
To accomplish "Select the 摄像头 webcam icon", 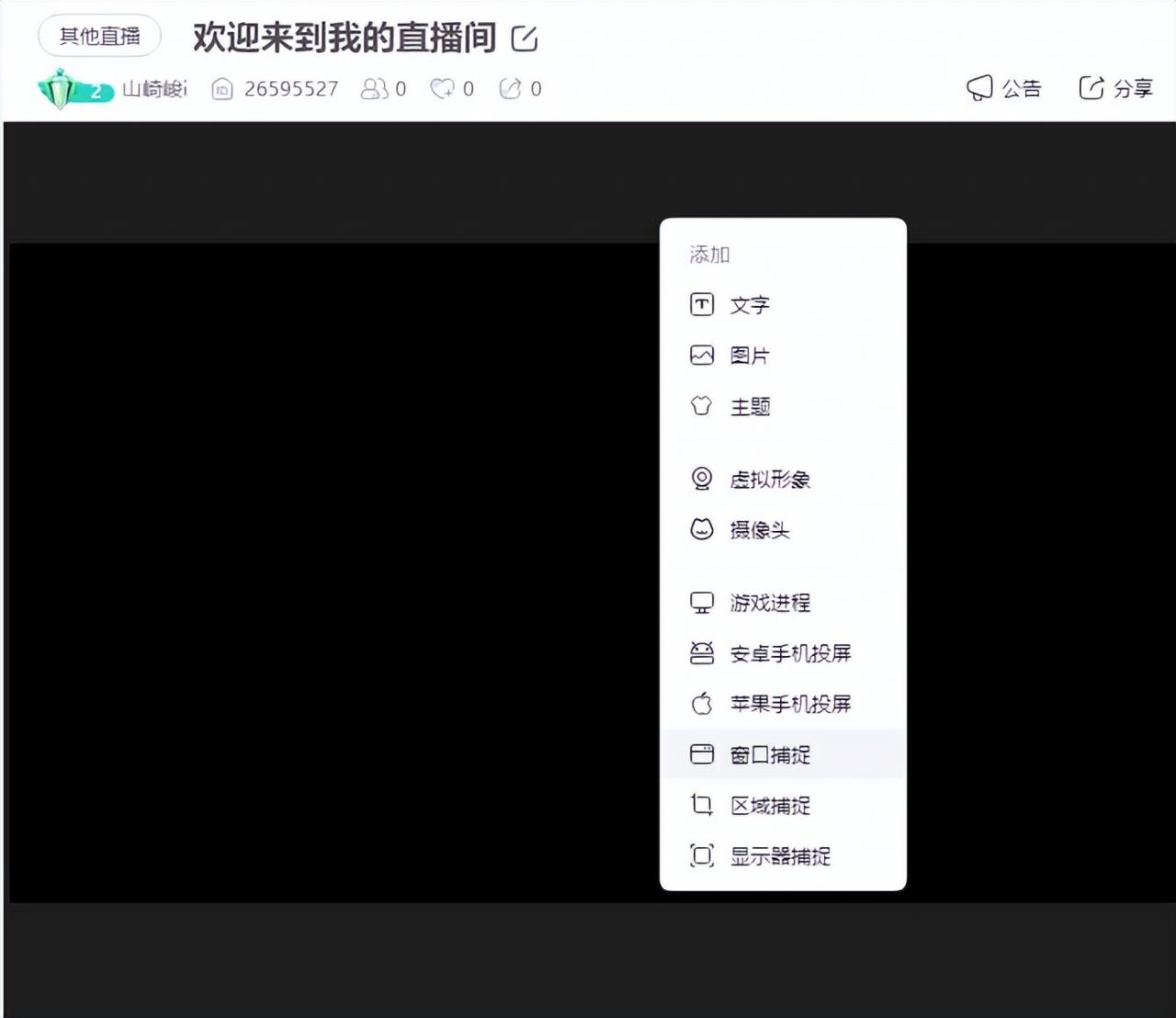I will [702, 529].
